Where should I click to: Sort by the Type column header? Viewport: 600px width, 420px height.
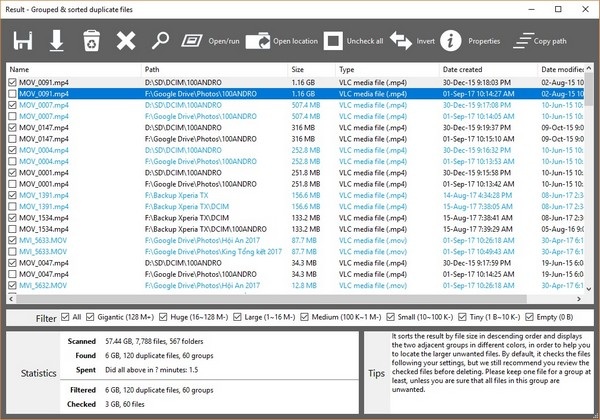coord(387,70)
